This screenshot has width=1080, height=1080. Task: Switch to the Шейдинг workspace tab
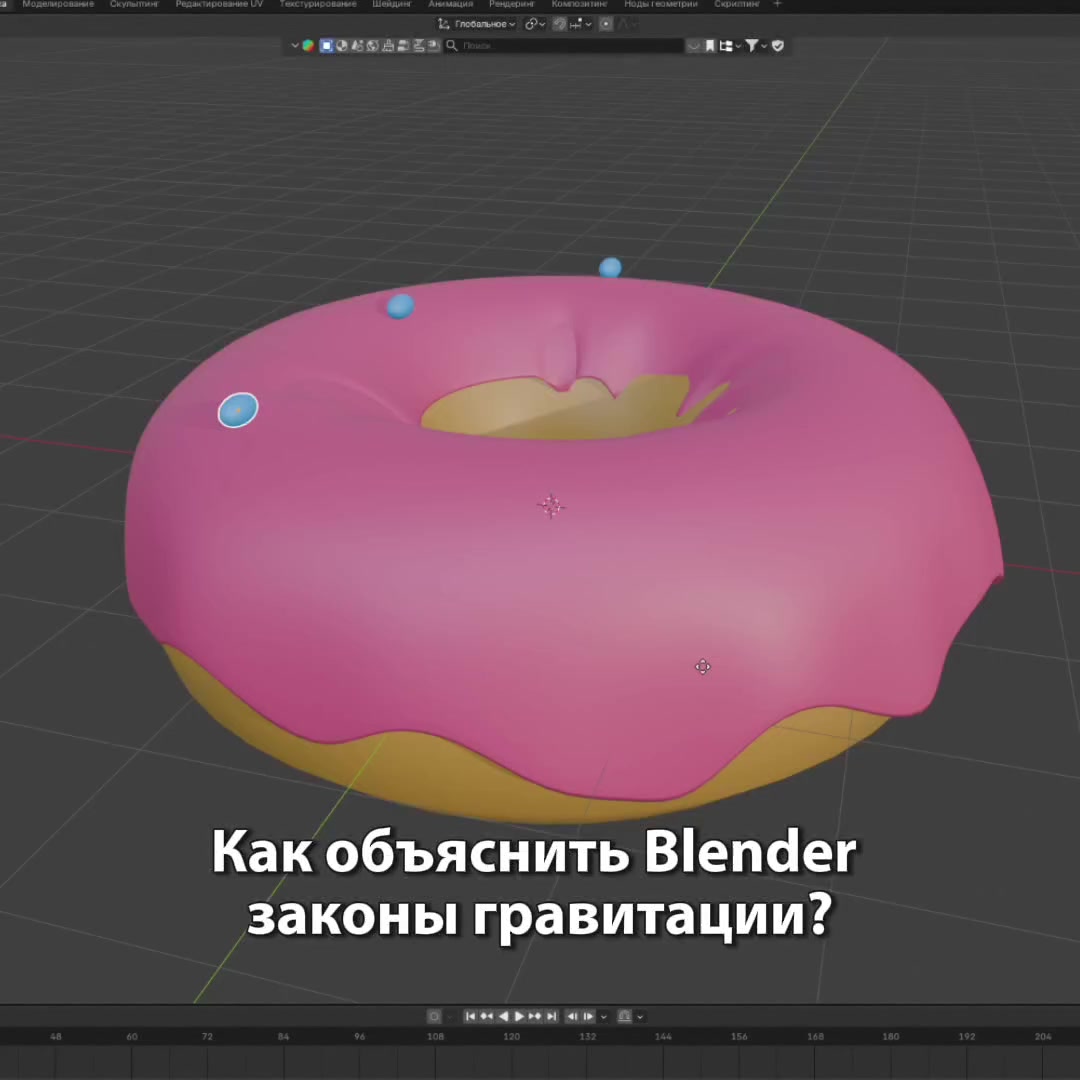[x=392, y=4]
